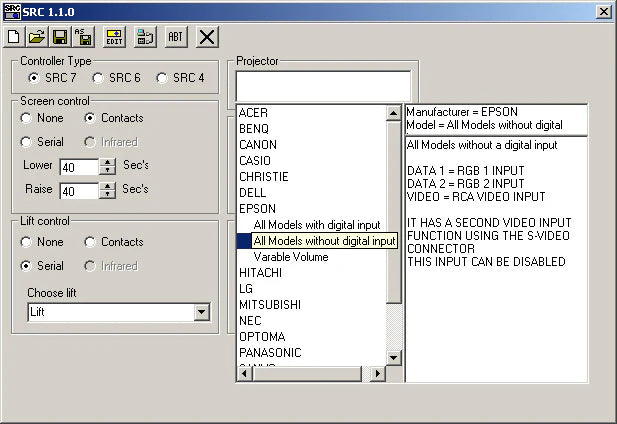The height and width of the screenshot is (424, 617).
Task: Select ACER in projector list
Action: point(253,113)
